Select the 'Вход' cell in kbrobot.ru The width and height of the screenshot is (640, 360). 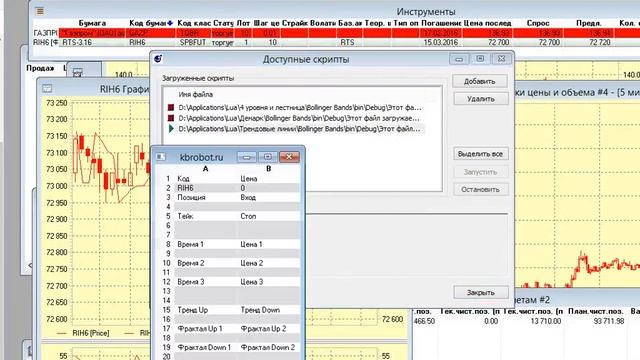pos(269,197)
